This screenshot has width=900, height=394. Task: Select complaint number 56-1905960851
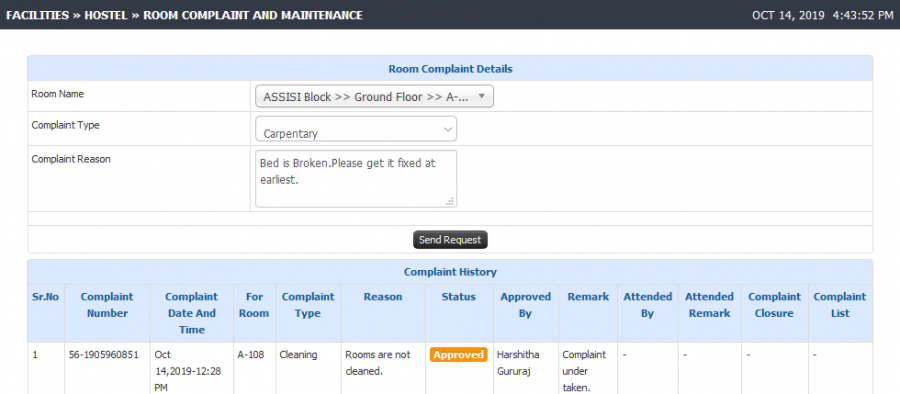(x=104, y=354)
